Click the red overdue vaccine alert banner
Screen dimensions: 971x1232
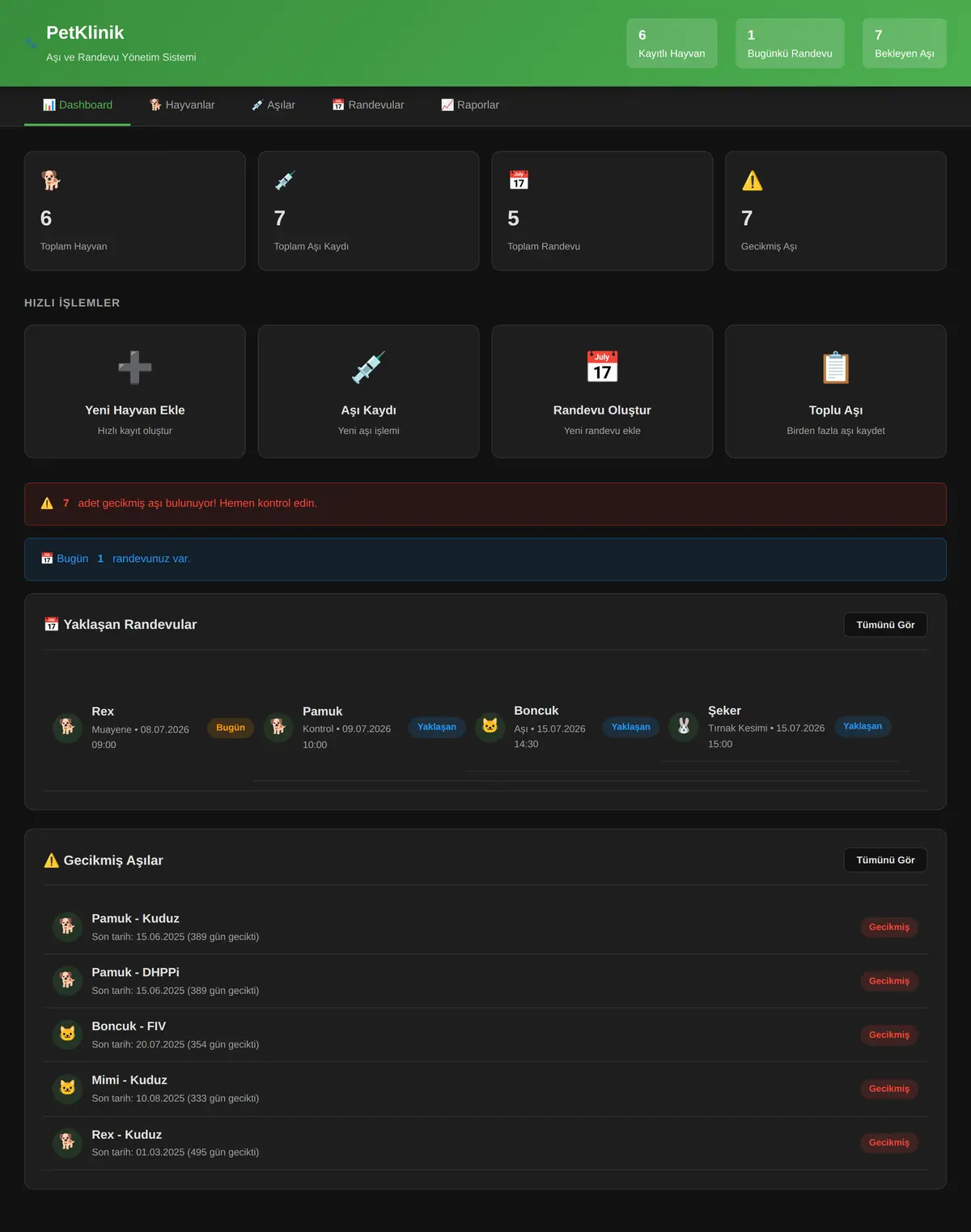[x=485, y=503]
